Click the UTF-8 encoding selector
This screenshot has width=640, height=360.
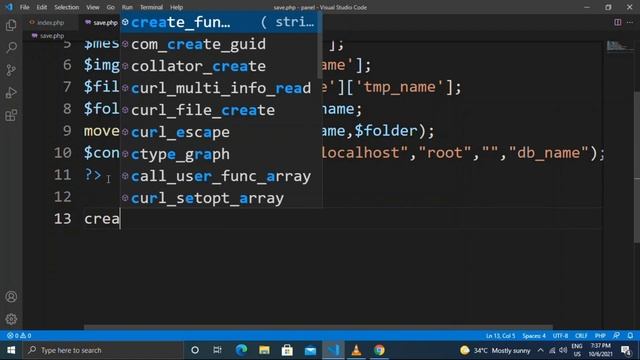(560, 336)
